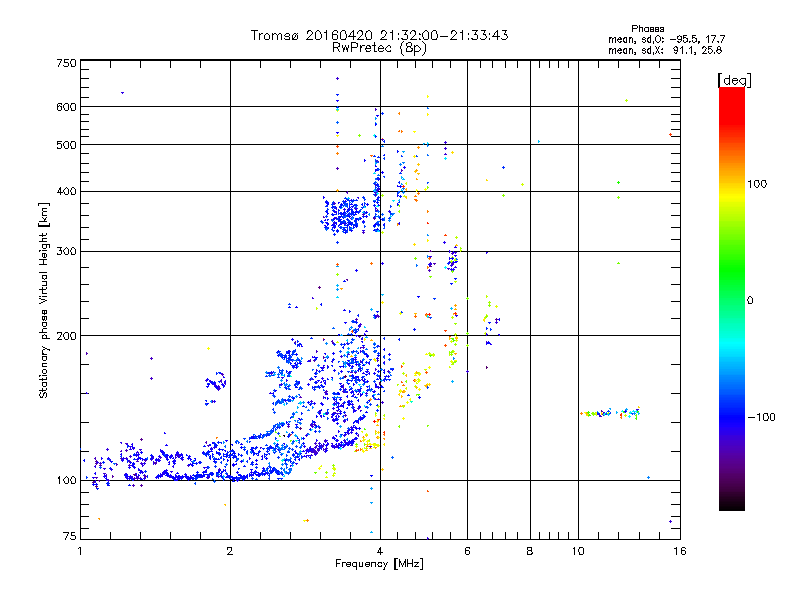This screenshot has width=800, height=600.
Task: Click the colorbar tick label '0'
Action: point(750,300)
